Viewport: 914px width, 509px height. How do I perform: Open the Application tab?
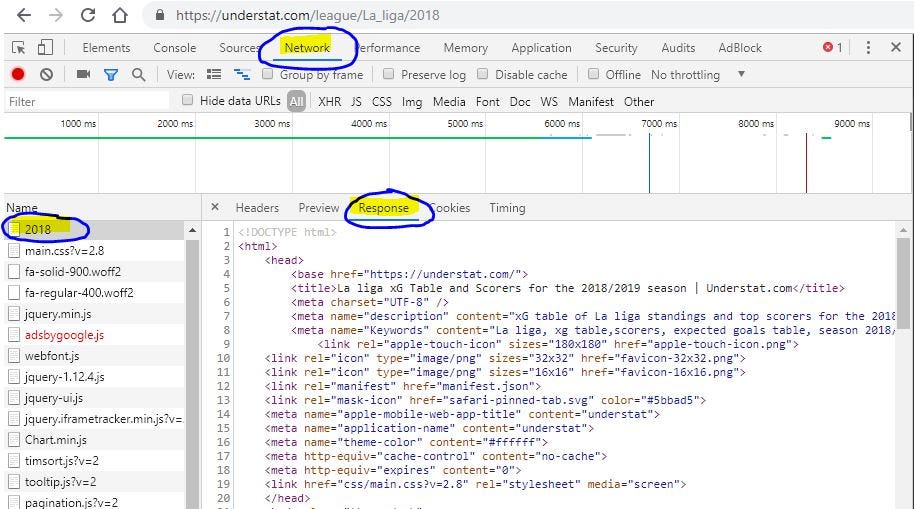[541, 48]
